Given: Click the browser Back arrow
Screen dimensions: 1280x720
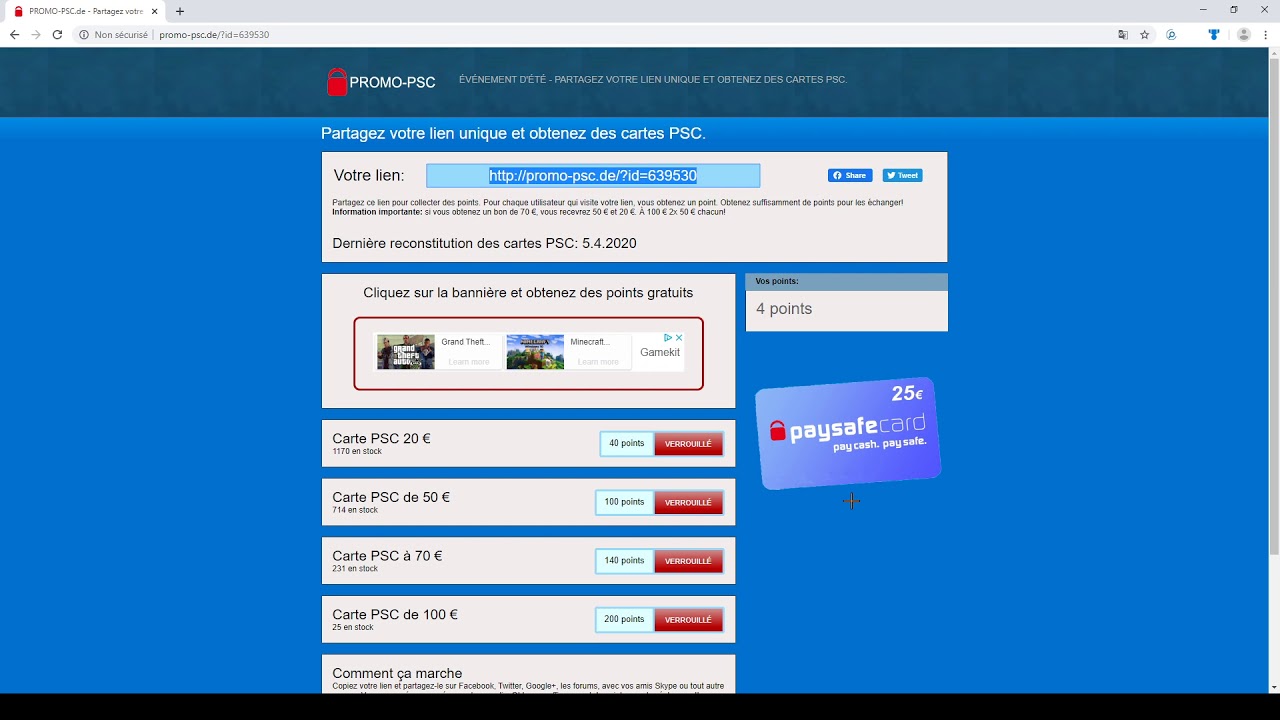Looking at the screenshot, I should [x=14, y=34].
